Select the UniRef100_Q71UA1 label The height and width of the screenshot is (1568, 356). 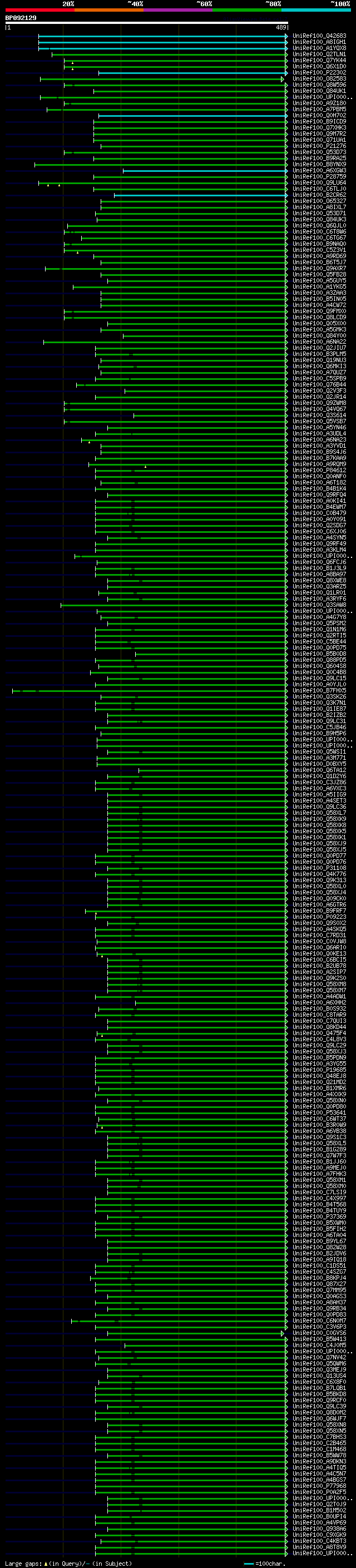pyautogui.click(x=319, y=140)
